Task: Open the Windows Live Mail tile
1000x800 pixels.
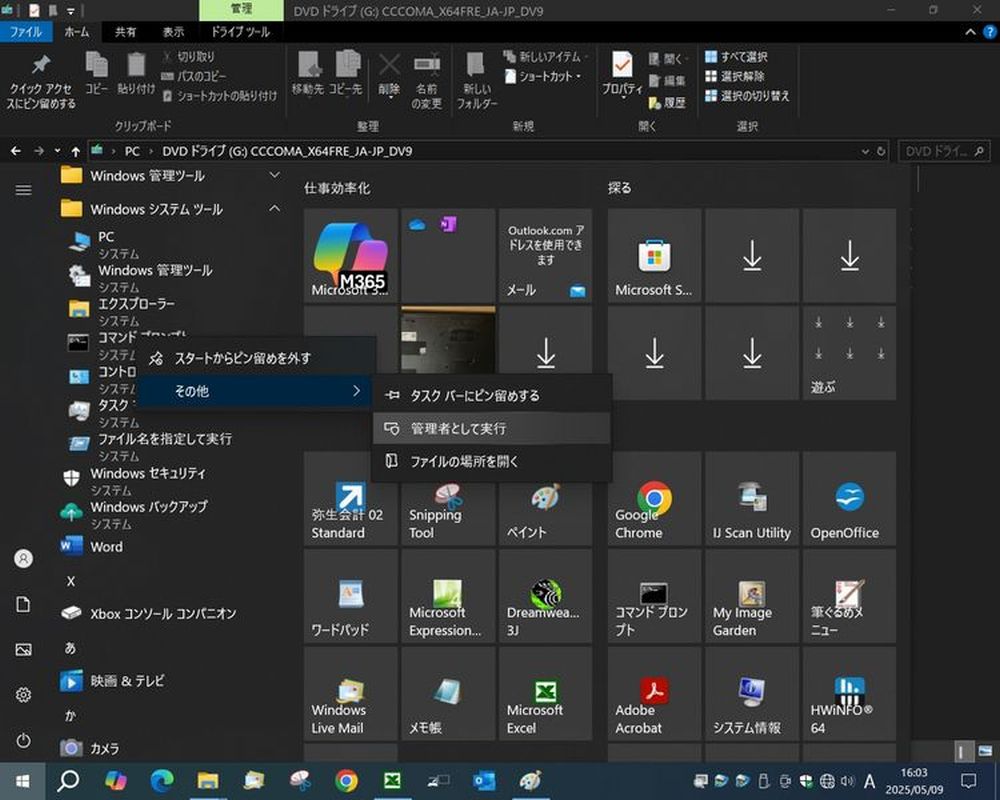Action: (x=351, y=693)
